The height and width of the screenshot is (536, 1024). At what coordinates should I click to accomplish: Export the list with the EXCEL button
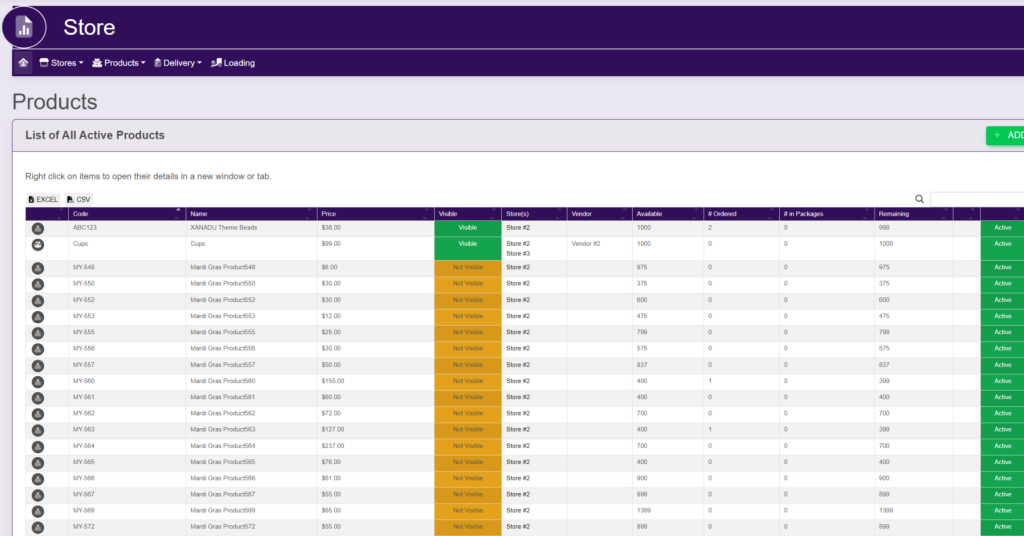pos(43,200)
